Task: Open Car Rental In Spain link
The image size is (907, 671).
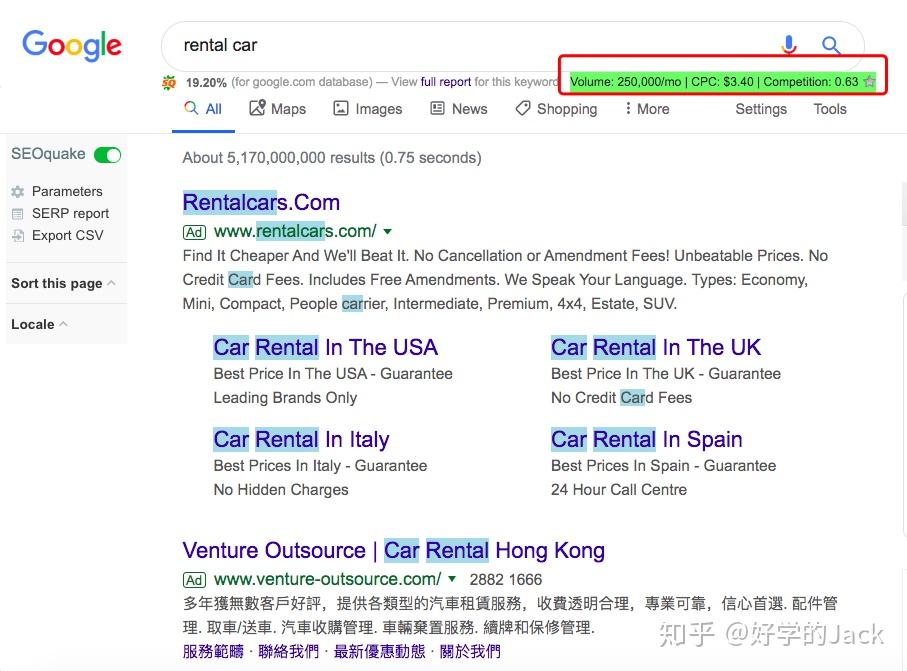Action: [x=646, y=440]
